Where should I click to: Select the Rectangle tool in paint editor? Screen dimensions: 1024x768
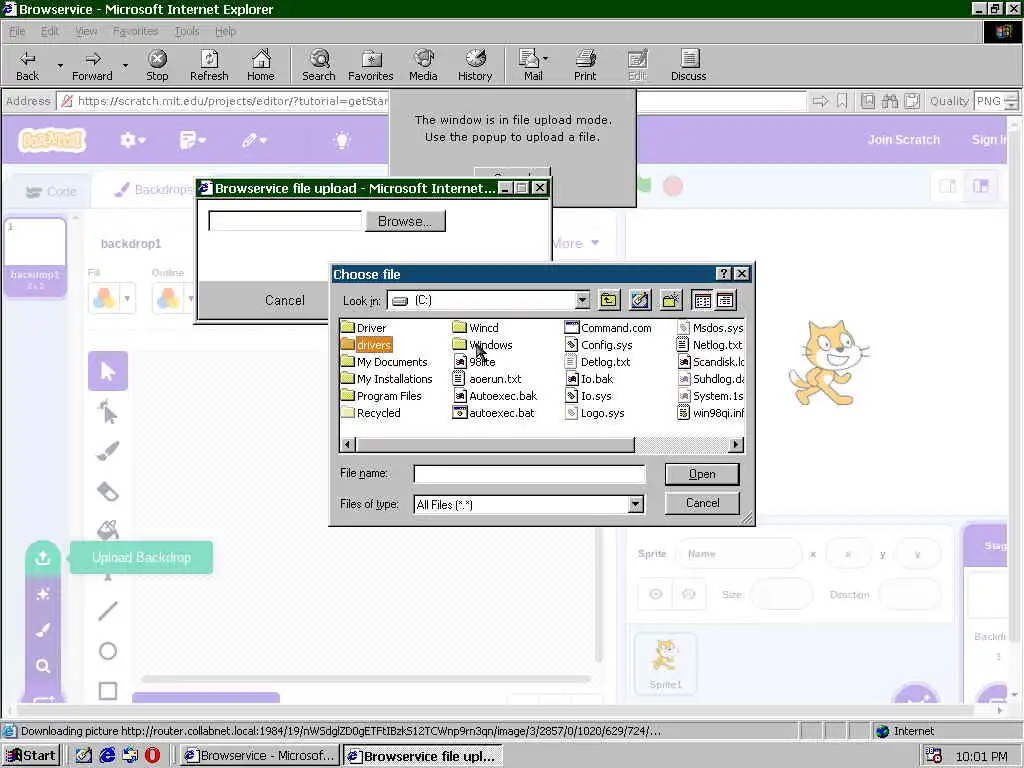[x=108, y=691]
